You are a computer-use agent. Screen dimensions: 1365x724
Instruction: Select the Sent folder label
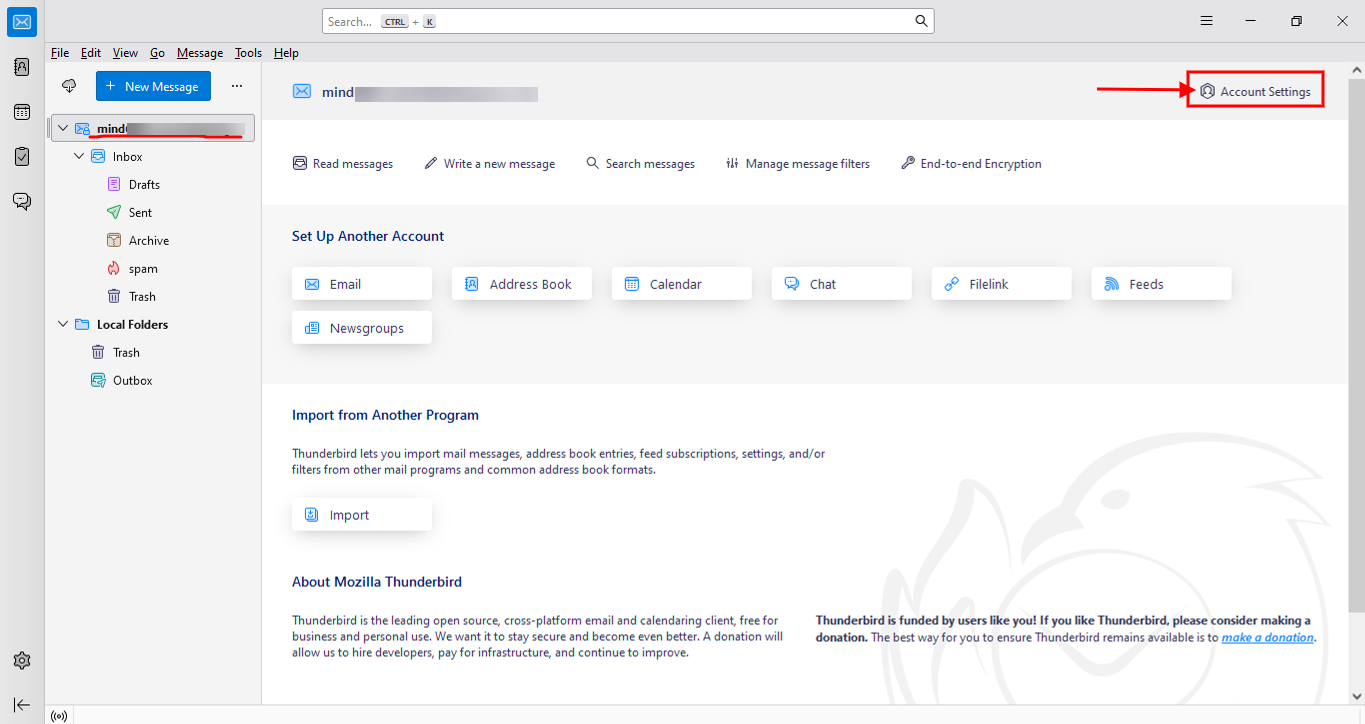click(140, 213)
